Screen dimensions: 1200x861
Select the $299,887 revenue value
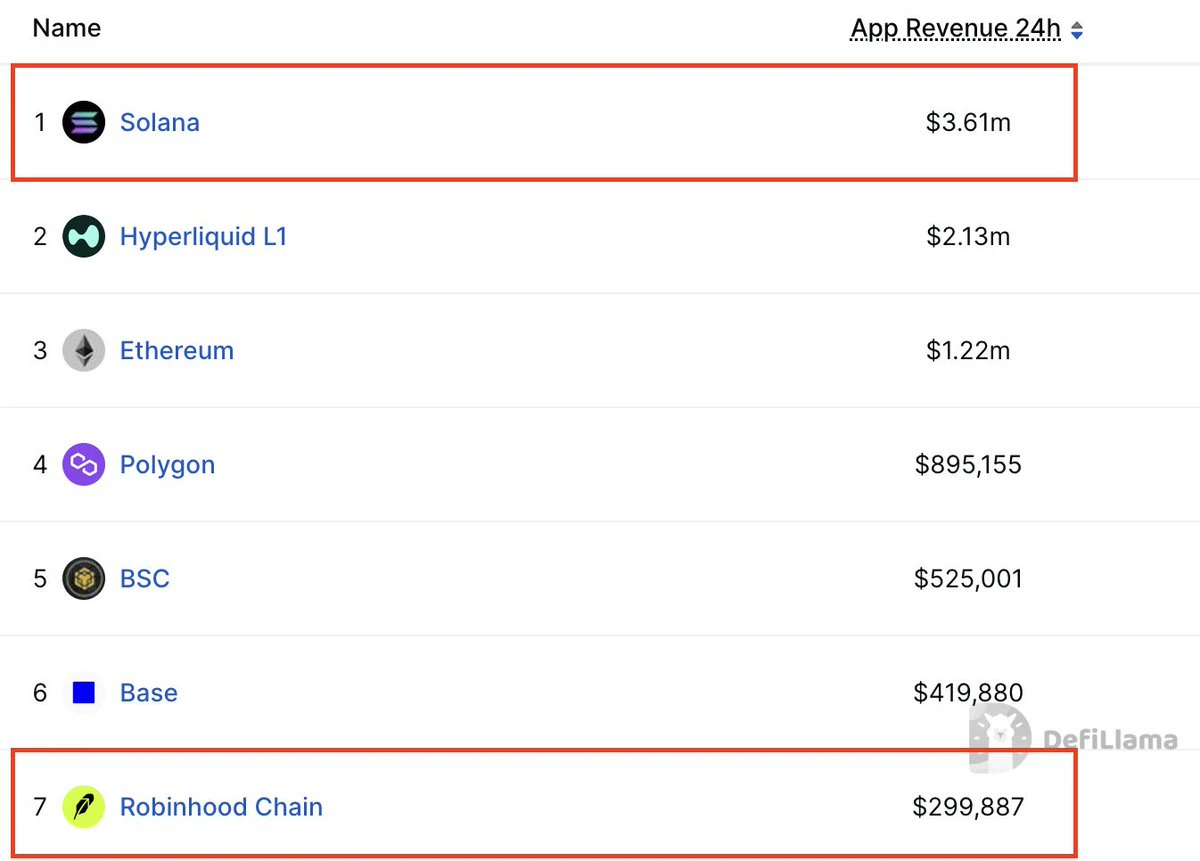coord(968,807)
